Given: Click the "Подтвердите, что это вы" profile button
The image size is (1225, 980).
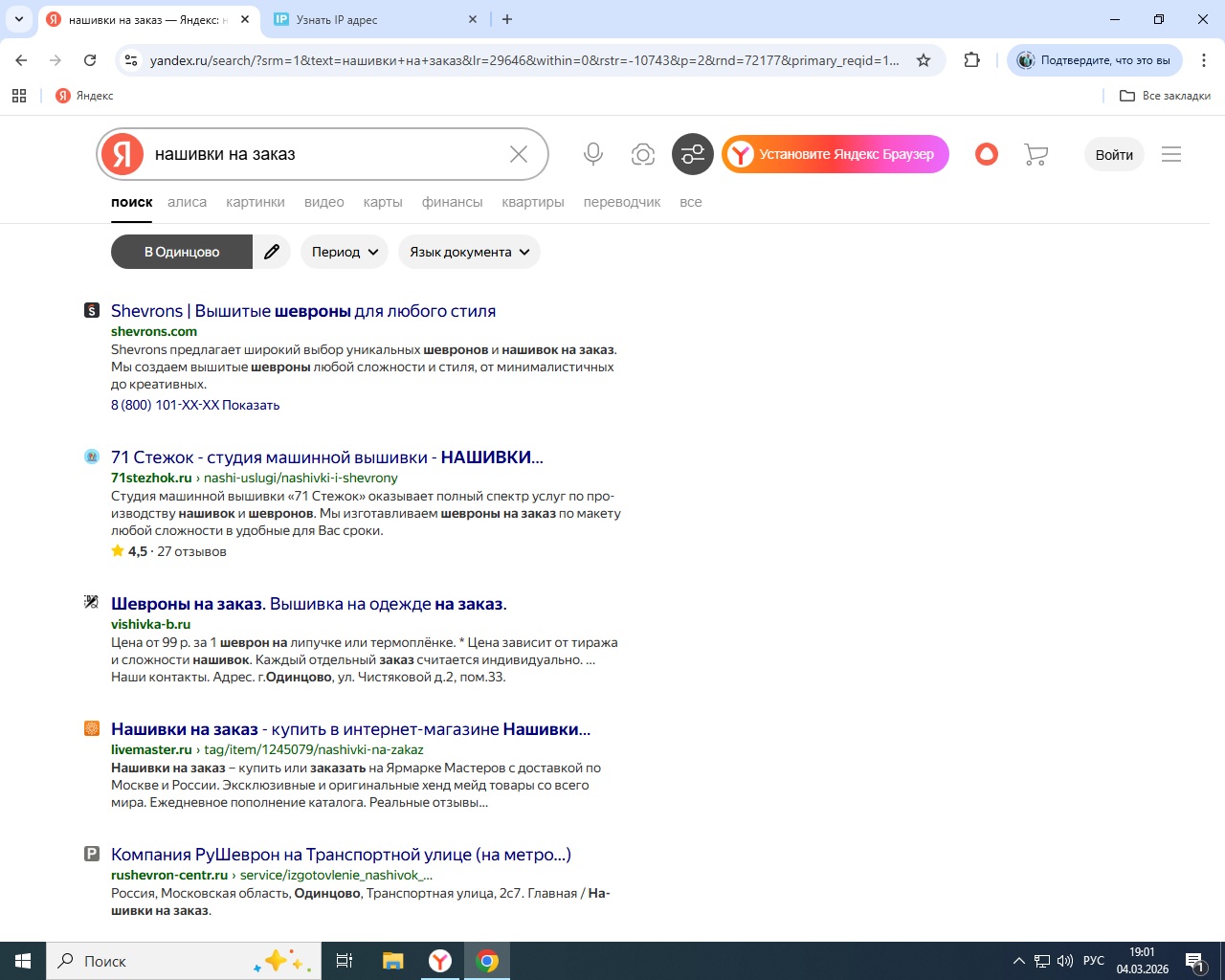Looking at the screenshot, I should (x=1095, y=60).
